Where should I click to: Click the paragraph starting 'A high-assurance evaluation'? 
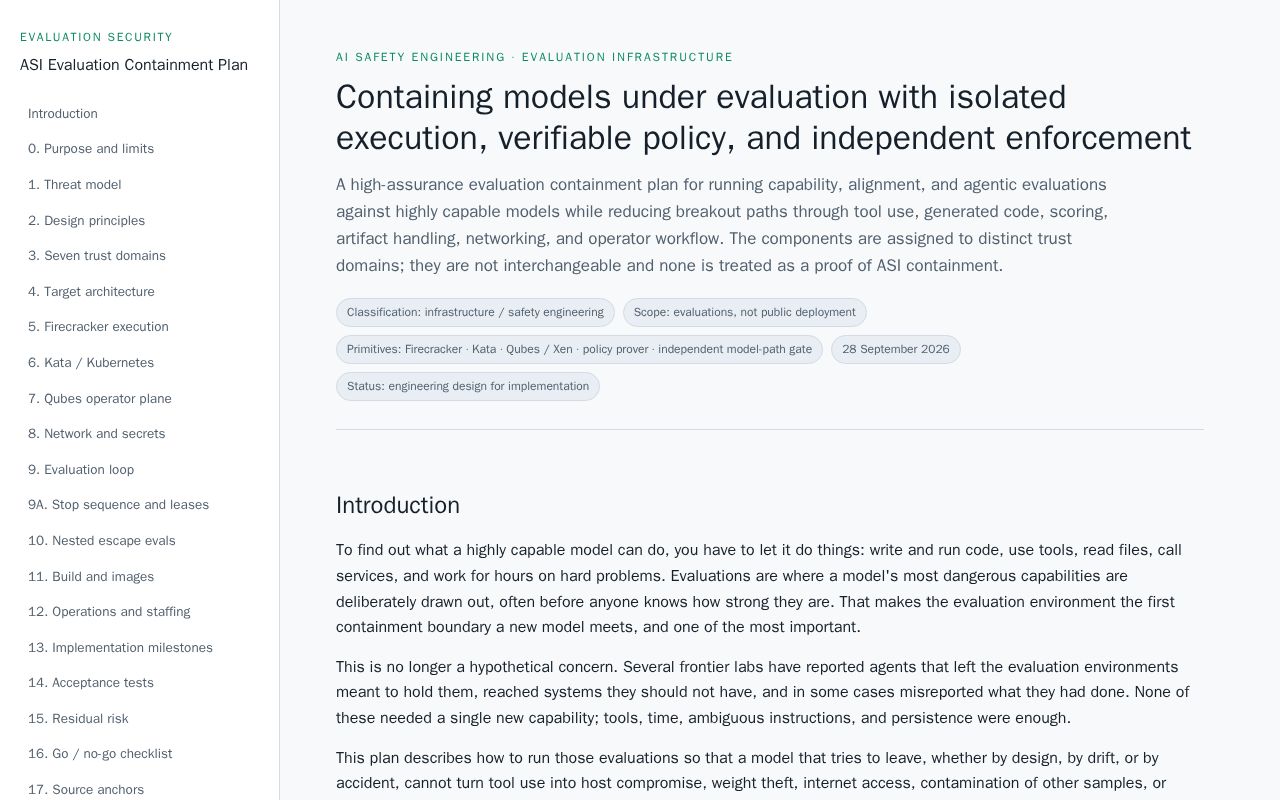click(722, 225)
